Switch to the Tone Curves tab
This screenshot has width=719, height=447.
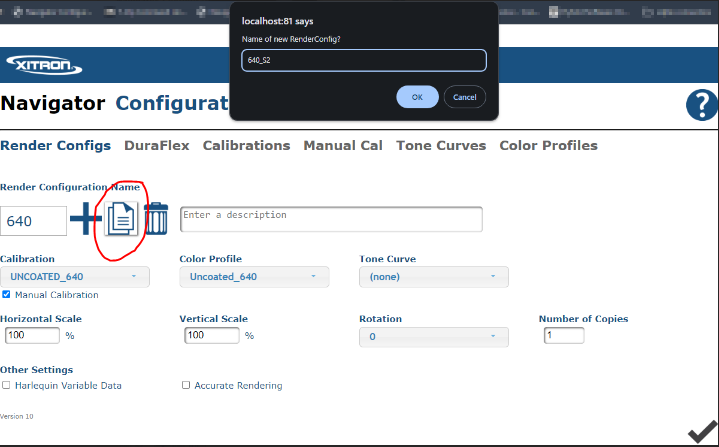(441, 145)
